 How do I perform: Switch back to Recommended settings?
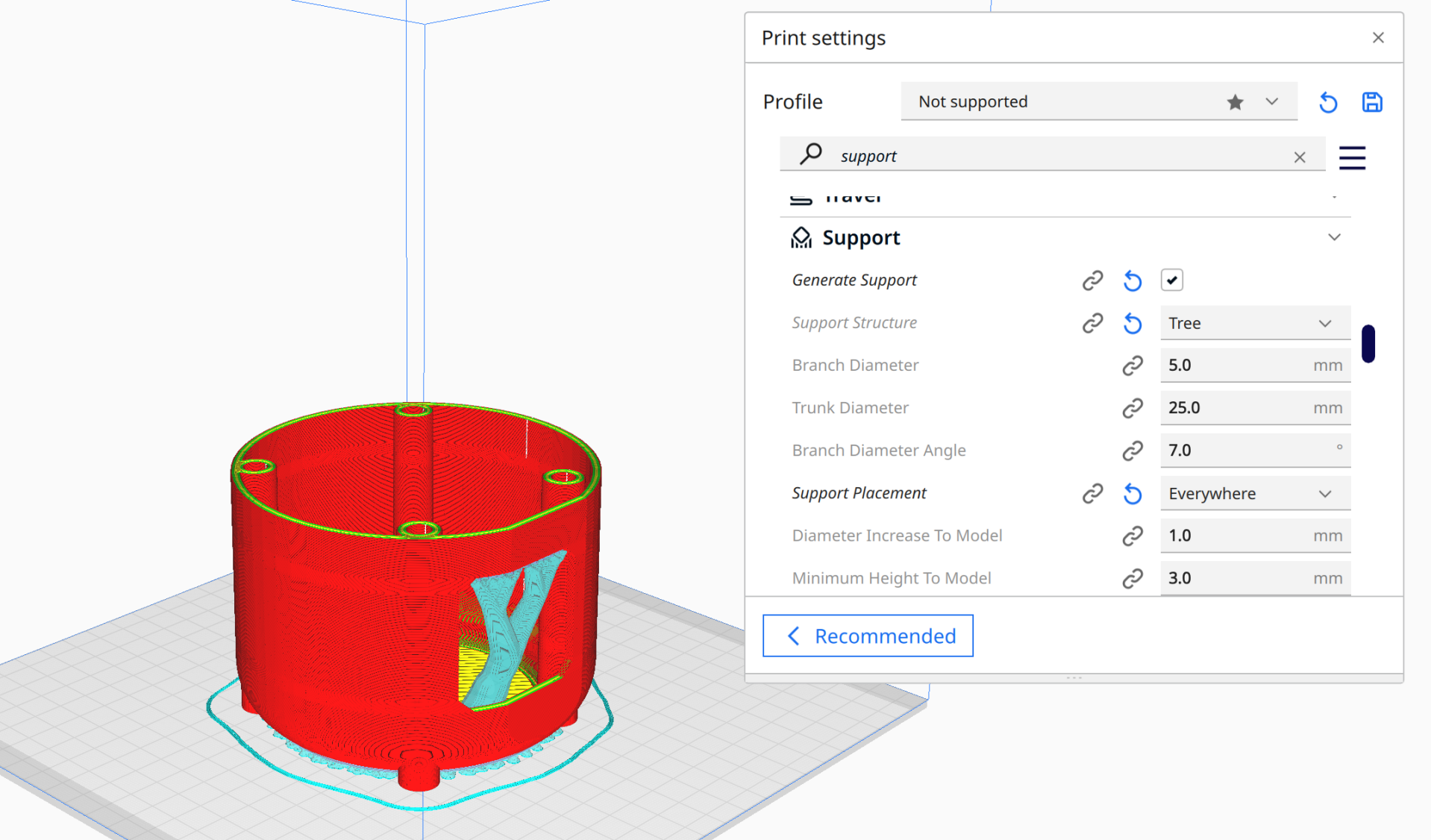868,636
